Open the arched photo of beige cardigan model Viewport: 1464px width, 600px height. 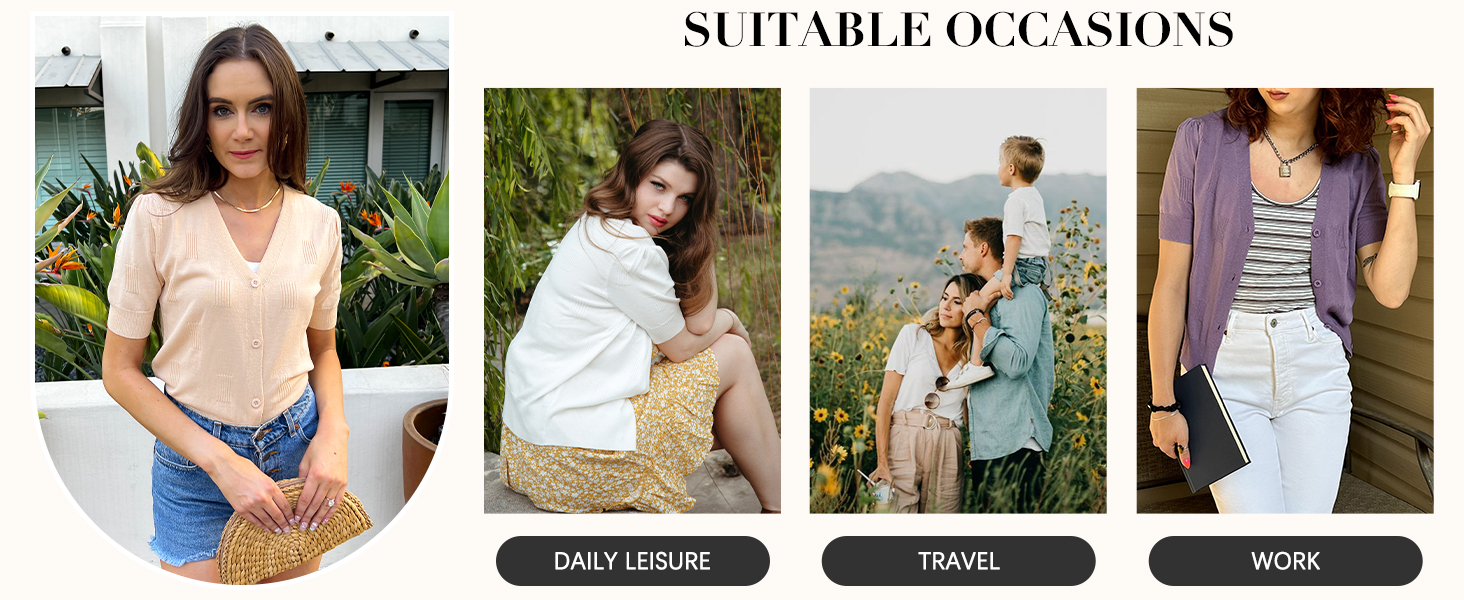[242, 299]
